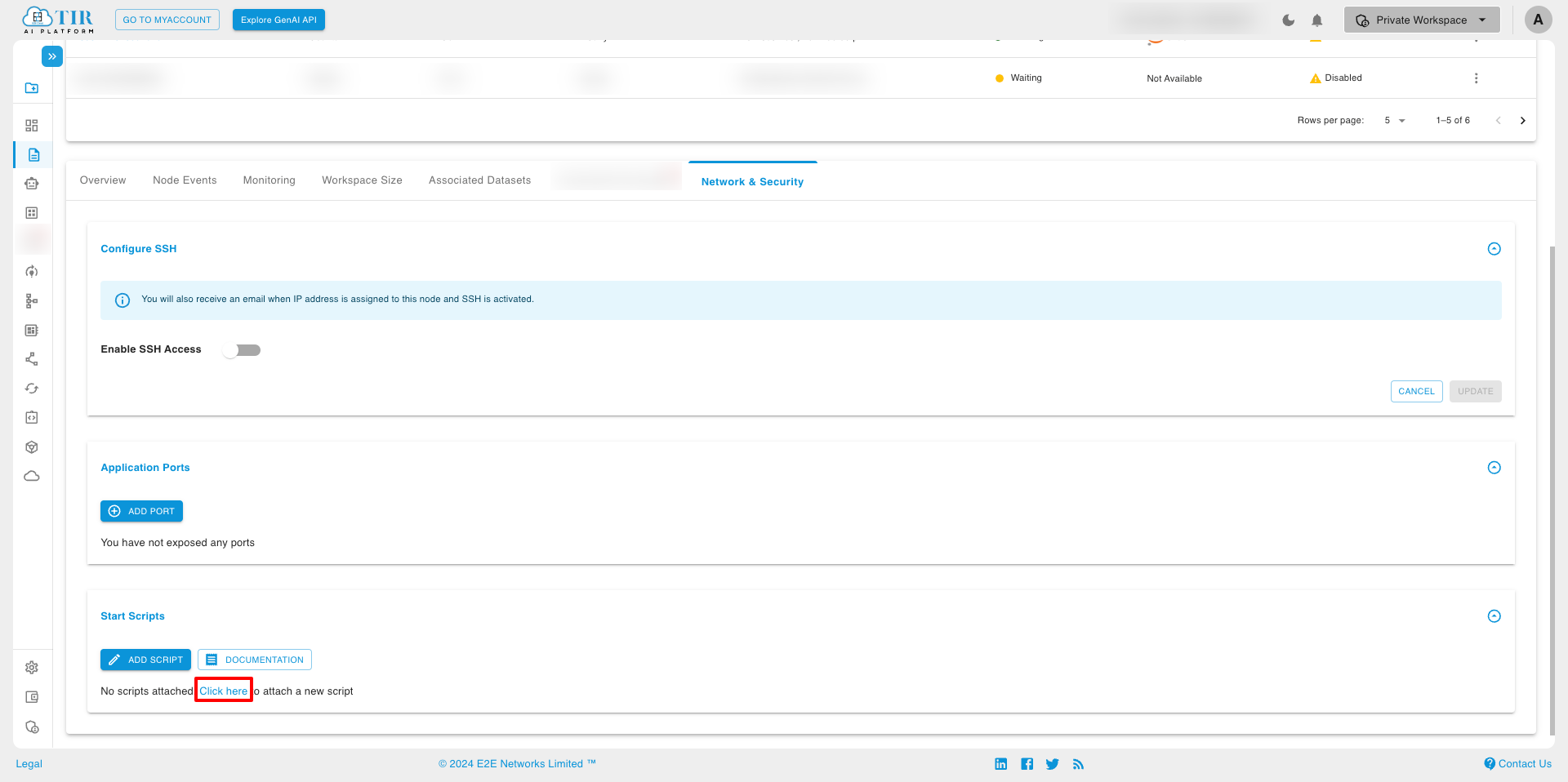
Task: Select the Network & Security tab
Action: pyautogui.click(x=753, y=181)
